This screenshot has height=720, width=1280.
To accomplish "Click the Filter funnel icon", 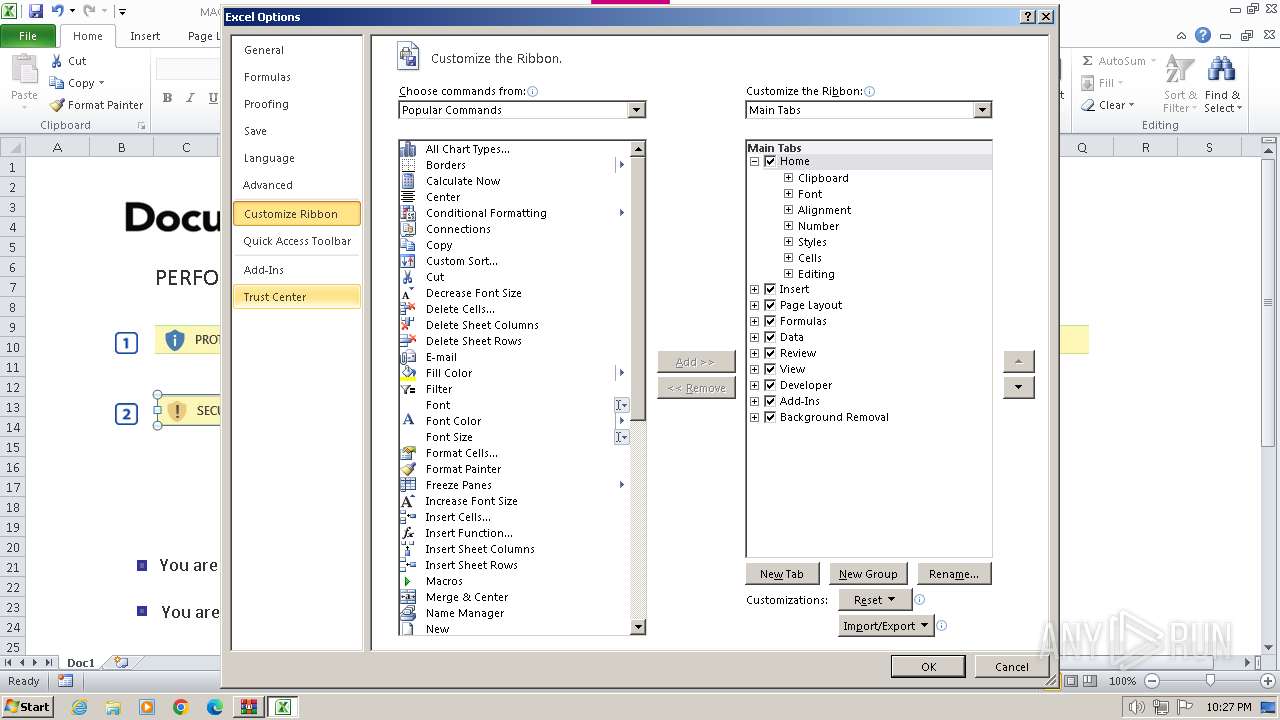I will point(408,389).
